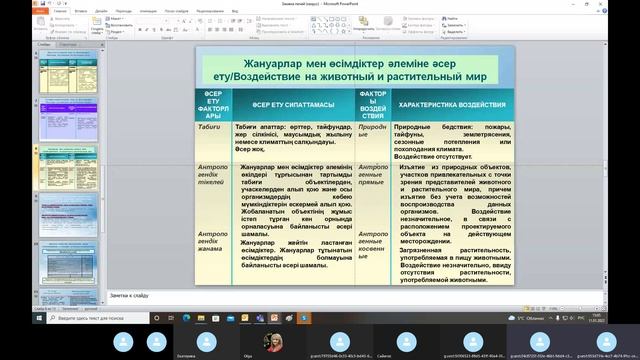
Task: Click the PowerPoint icon on the taskbar
Action: [274, 318]
